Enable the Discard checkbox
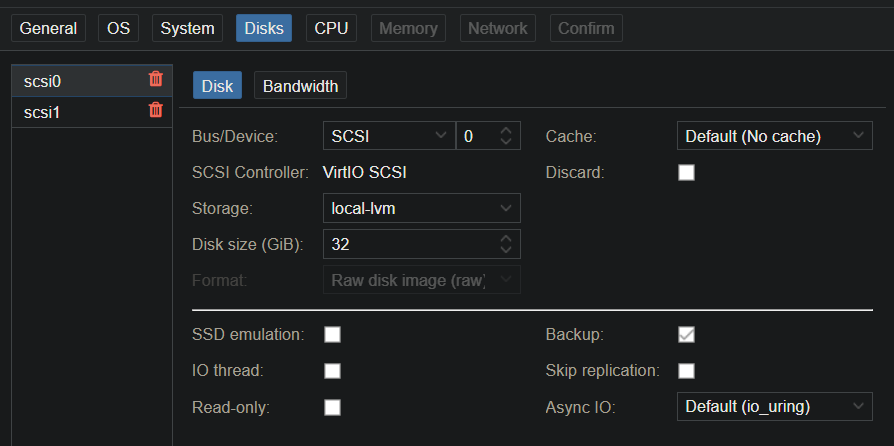Image resolution: width=894 pixels, height=446 pixels. click(x=686, y=172)
